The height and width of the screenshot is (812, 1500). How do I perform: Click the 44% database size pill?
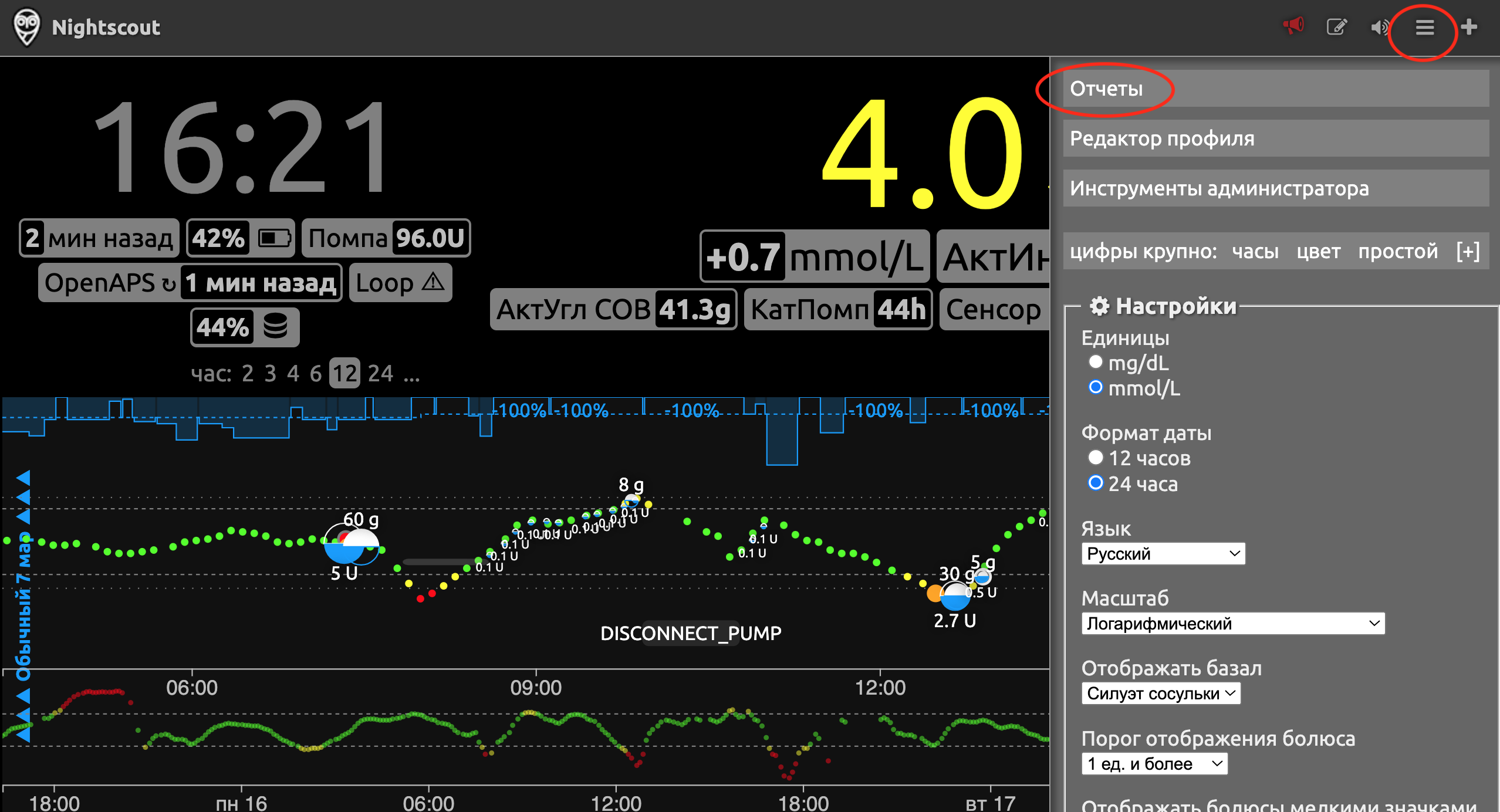pos(245,327)
